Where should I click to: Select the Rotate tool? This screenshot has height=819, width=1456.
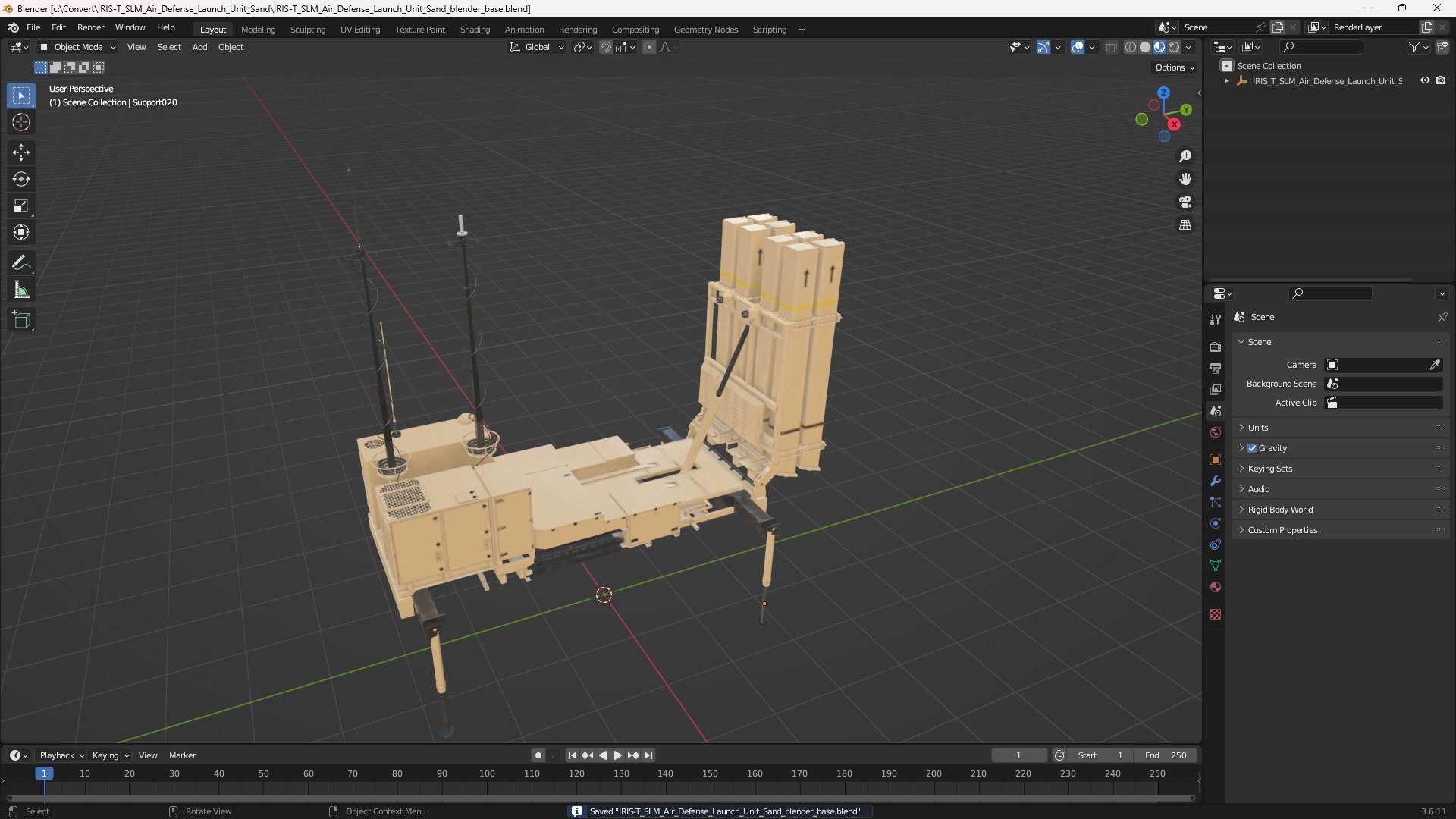click(21, 179)
